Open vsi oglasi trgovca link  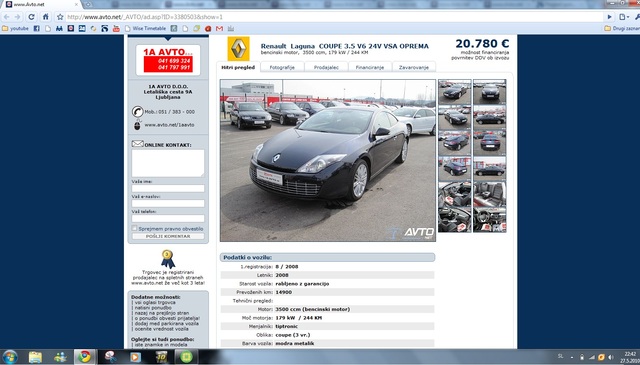(x=155, y=303)
